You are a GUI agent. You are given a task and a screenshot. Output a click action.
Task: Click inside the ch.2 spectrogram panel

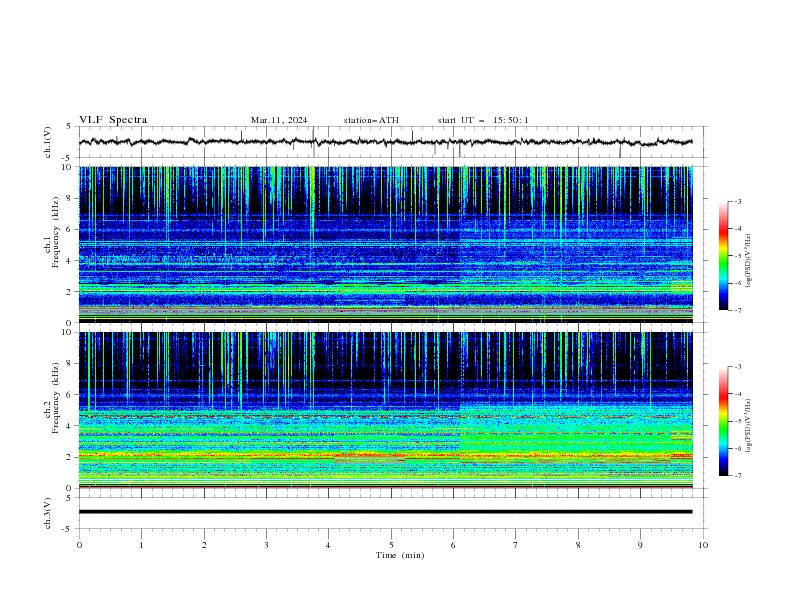385,410
